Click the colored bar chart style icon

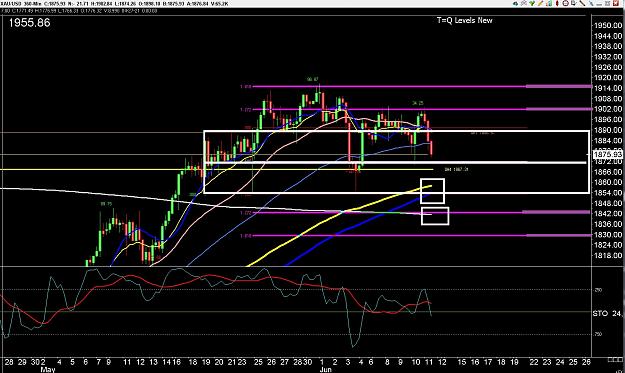point(549,3)
